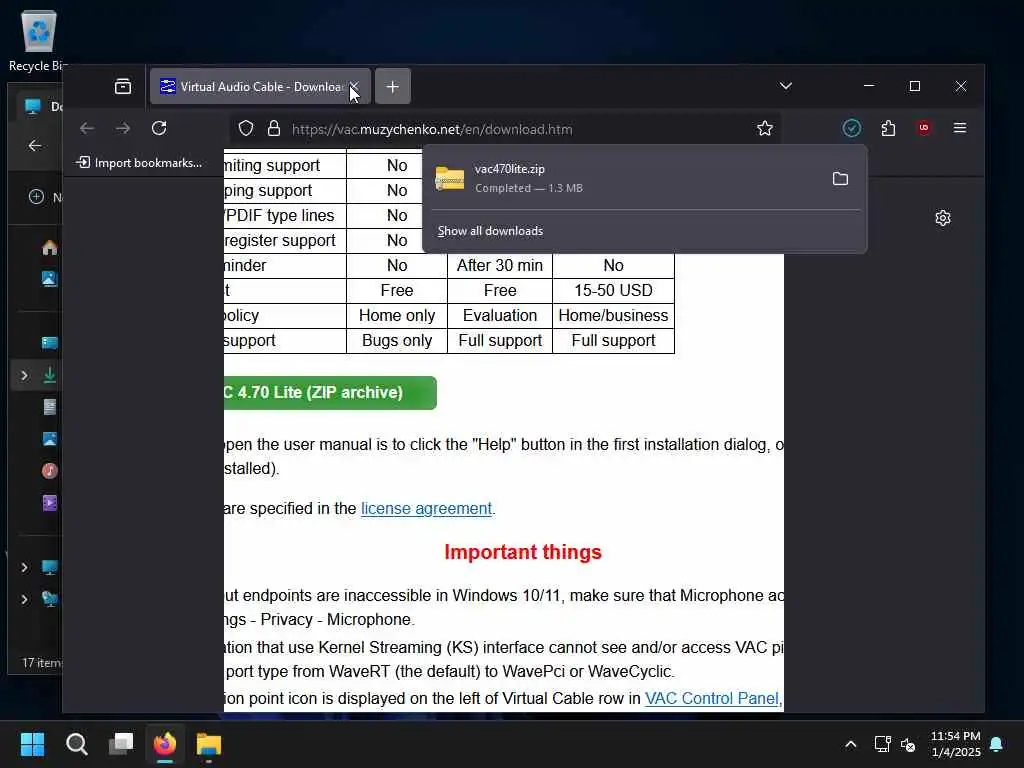Open Firefox View tab list icon

(123, 86)
